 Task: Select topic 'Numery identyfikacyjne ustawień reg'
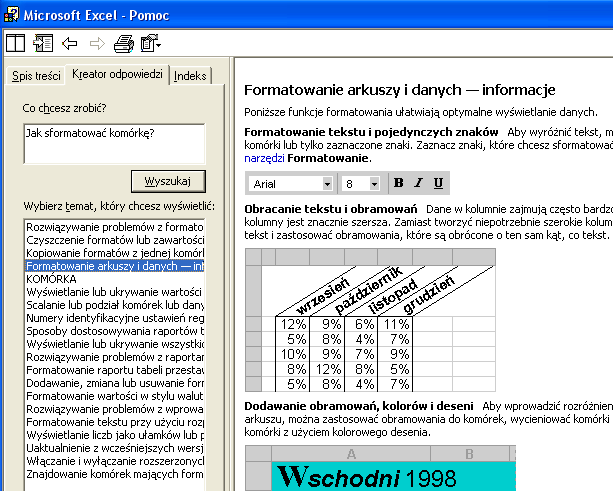(115, 318)
